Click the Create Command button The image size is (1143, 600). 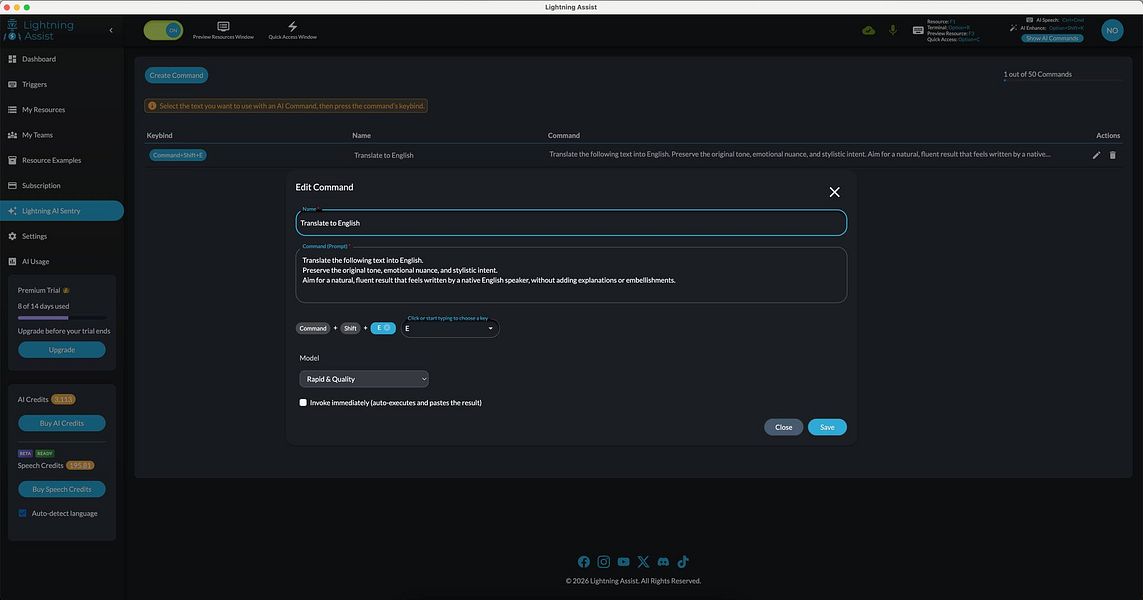click(x=176, y=75)
